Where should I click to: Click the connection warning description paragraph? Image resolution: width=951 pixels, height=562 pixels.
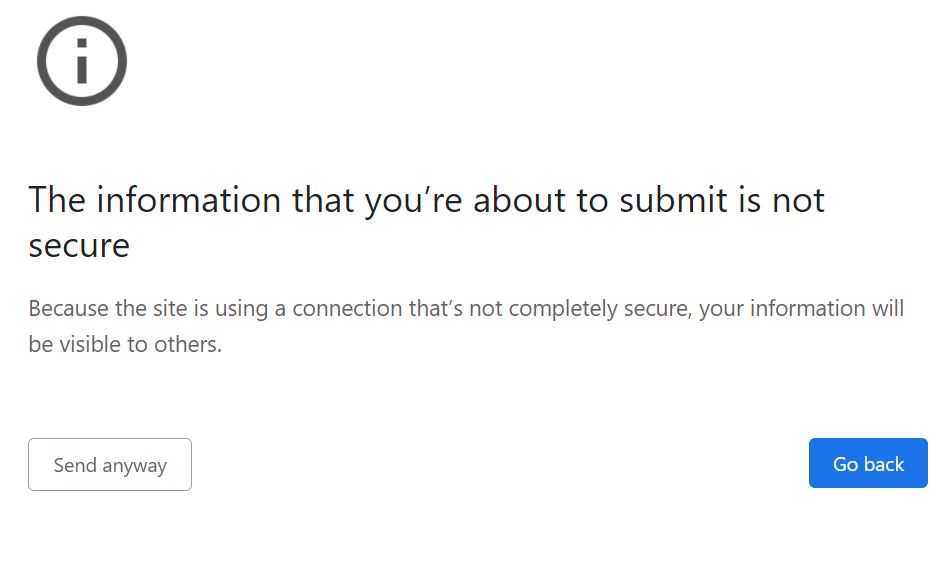(x=466, y=326)
